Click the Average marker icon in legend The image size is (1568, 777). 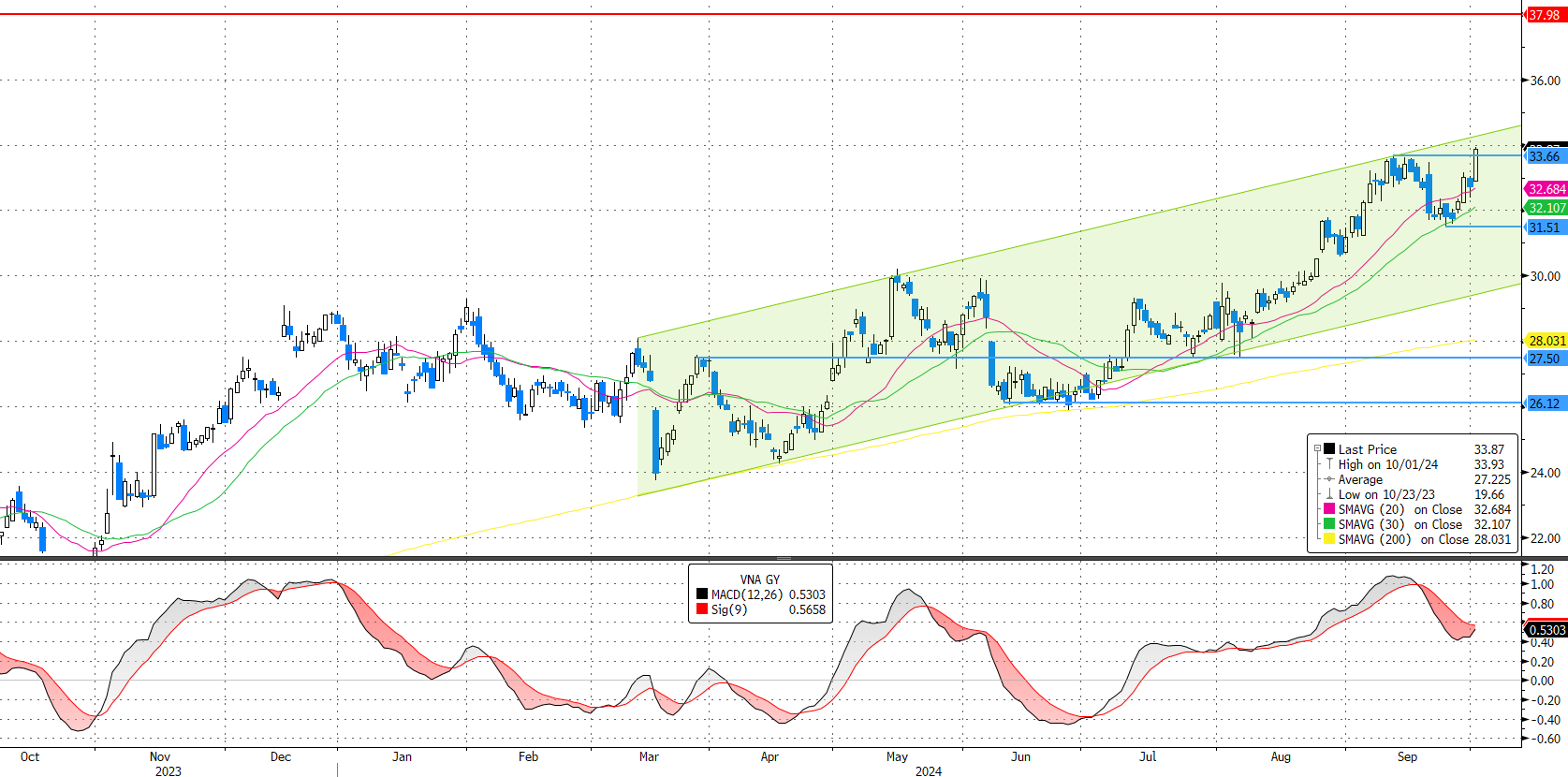pyautogui.click(x=1329, y=479)
